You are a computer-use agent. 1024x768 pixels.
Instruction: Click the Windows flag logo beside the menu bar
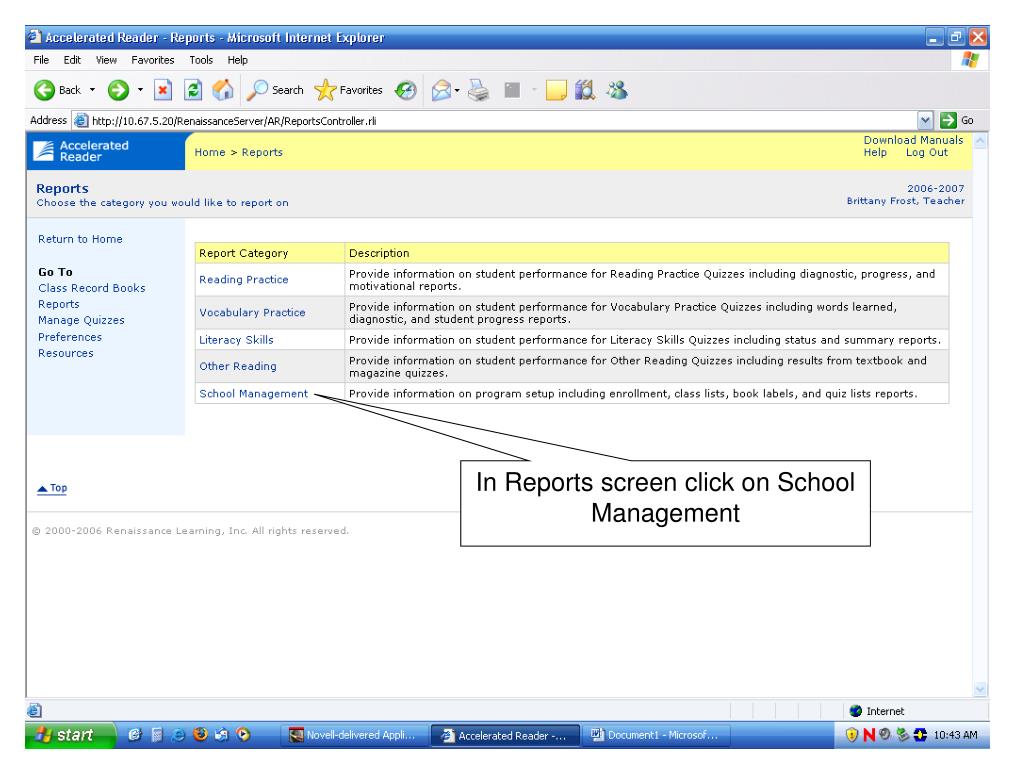(x=970, y=60)
